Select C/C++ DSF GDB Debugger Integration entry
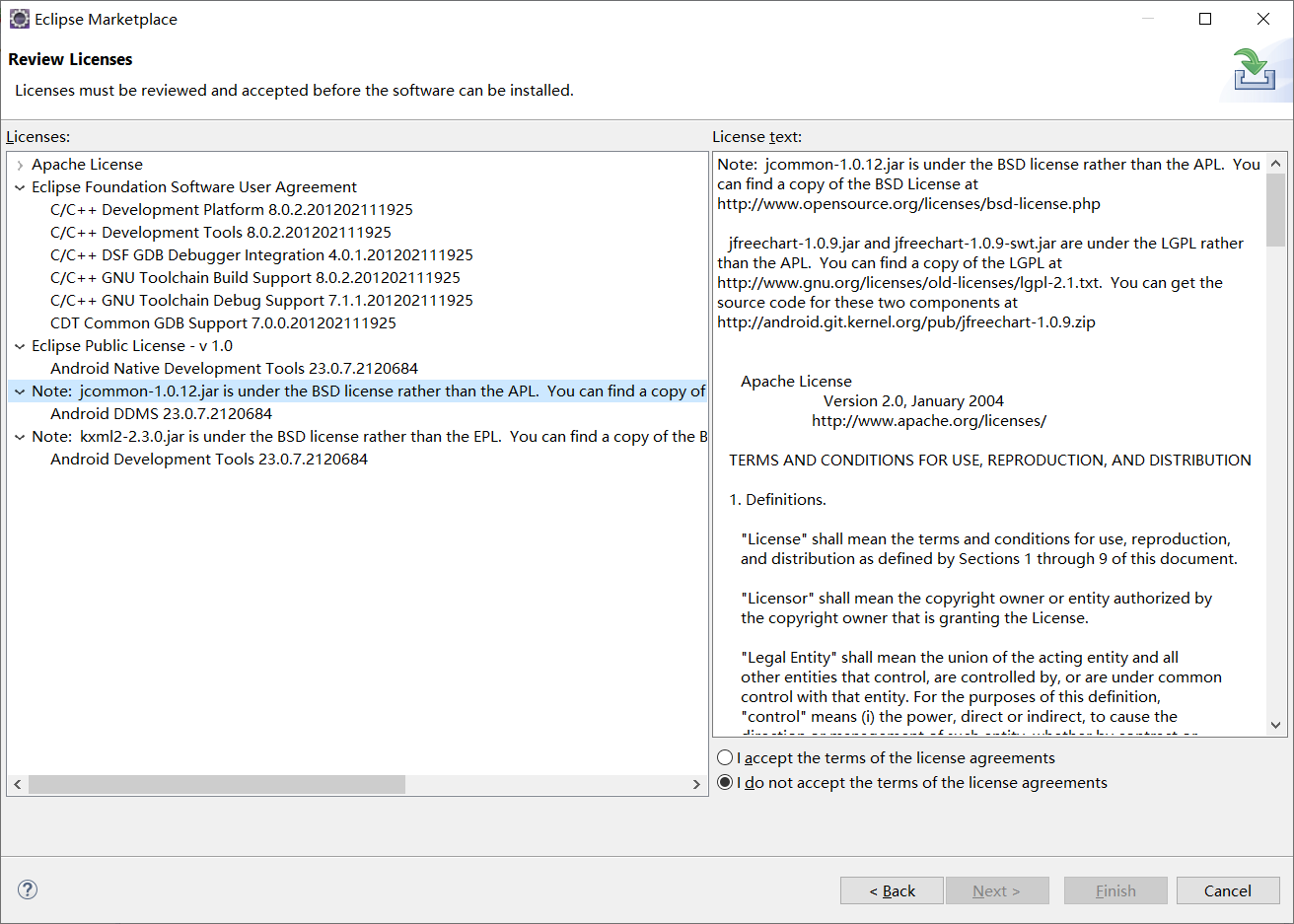This screenshot has height=924, width=1294. (261, 254)
